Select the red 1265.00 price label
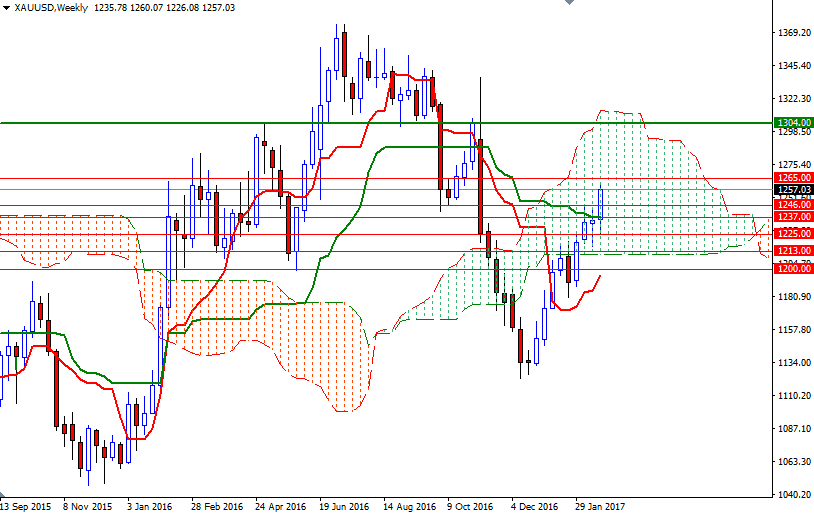 point(793,178)
